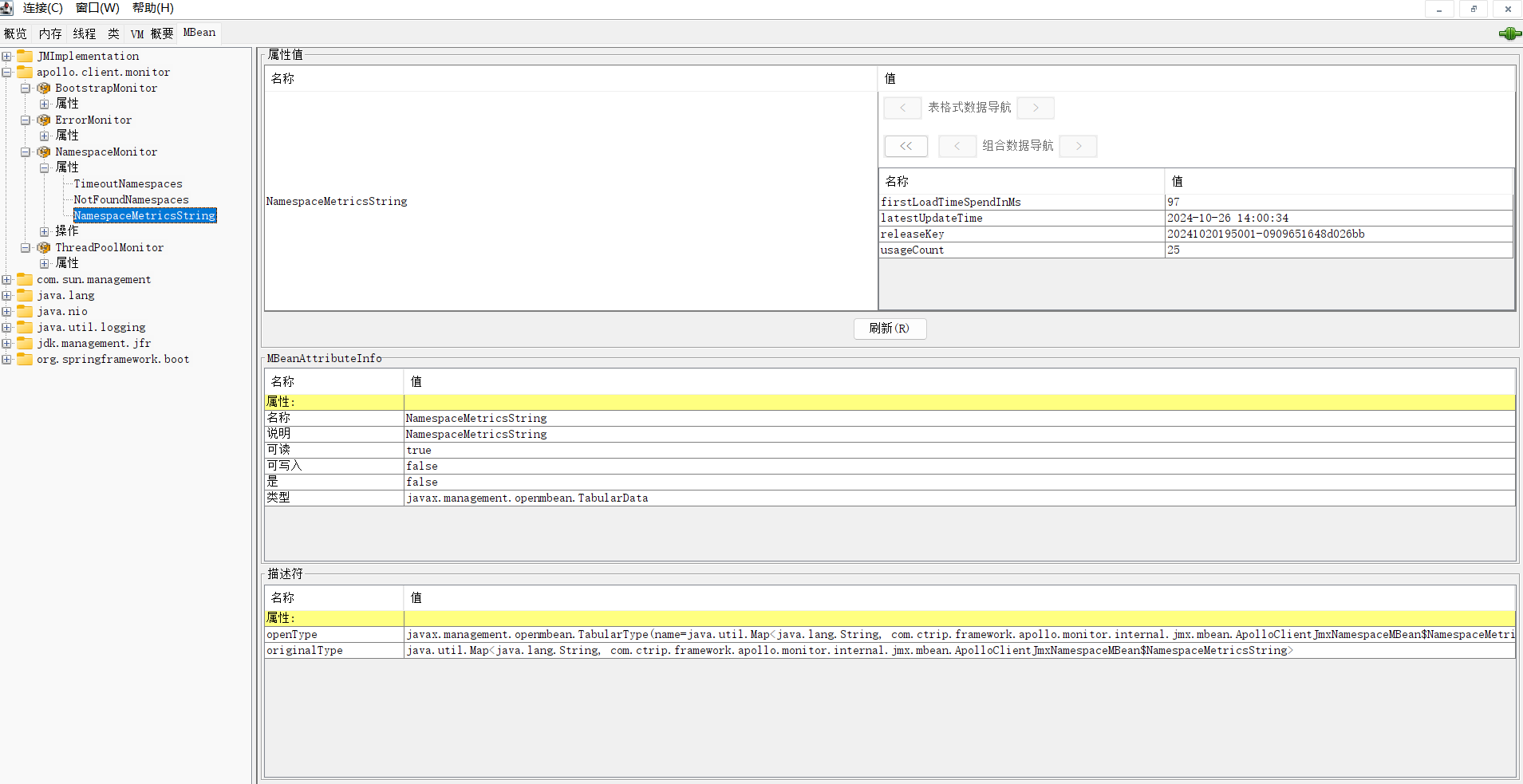
Task: Click the originalType descriptor row
Action: [890, 651]
